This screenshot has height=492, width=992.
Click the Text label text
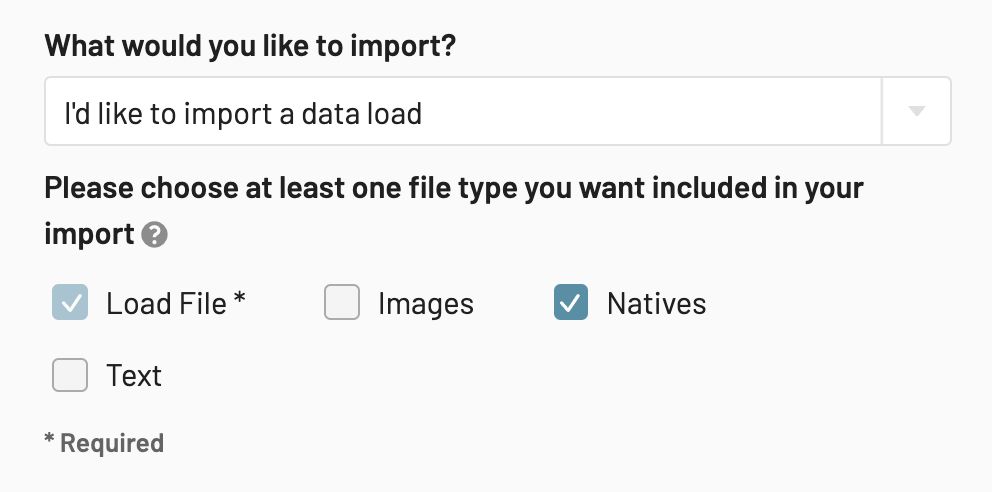click(134, 376)
